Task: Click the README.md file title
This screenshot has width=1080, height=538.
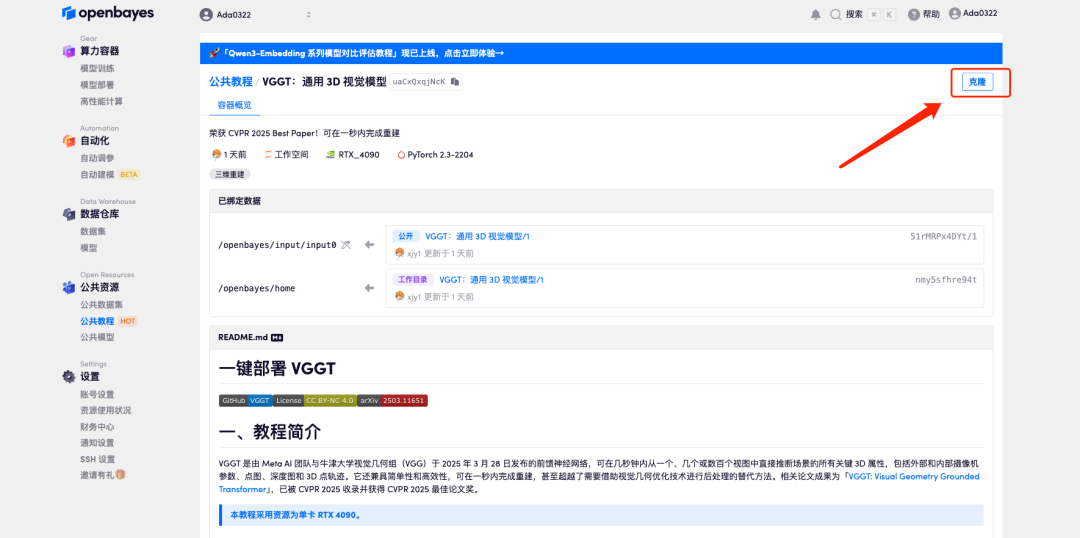Action: [x=242, y=338]
